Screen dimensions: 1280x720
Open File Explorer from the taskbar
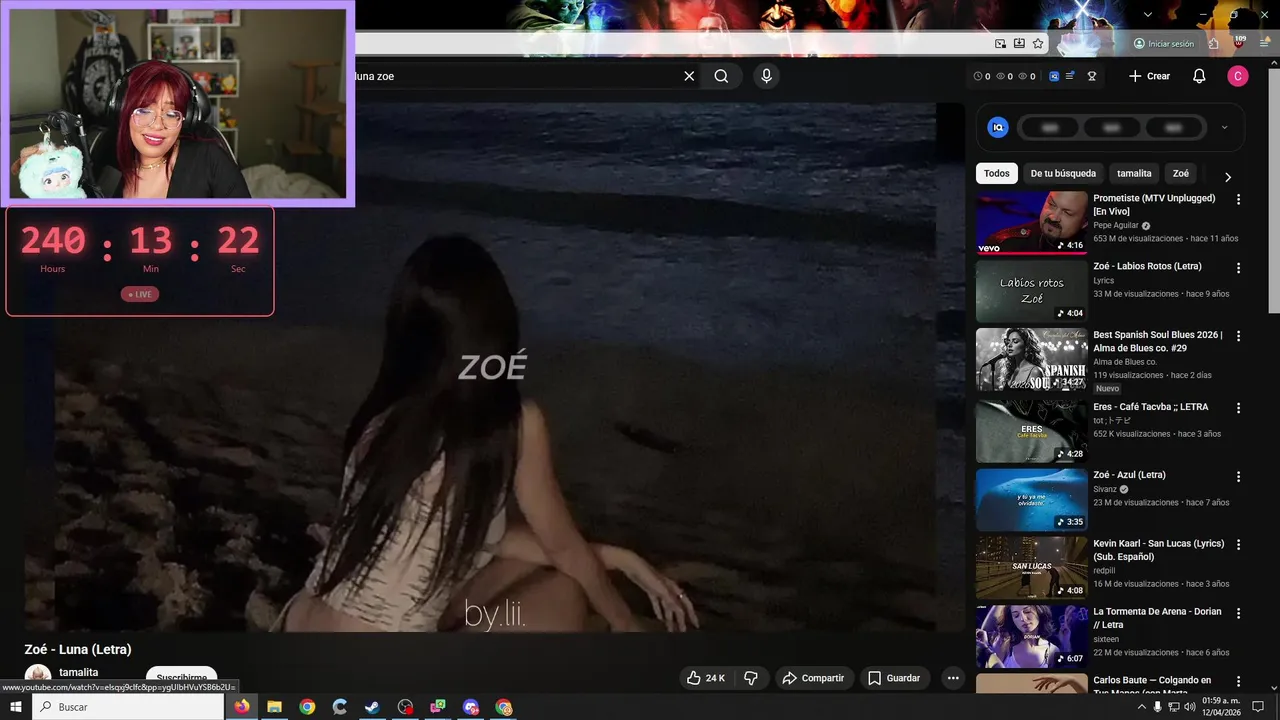(x=274, y=707)
